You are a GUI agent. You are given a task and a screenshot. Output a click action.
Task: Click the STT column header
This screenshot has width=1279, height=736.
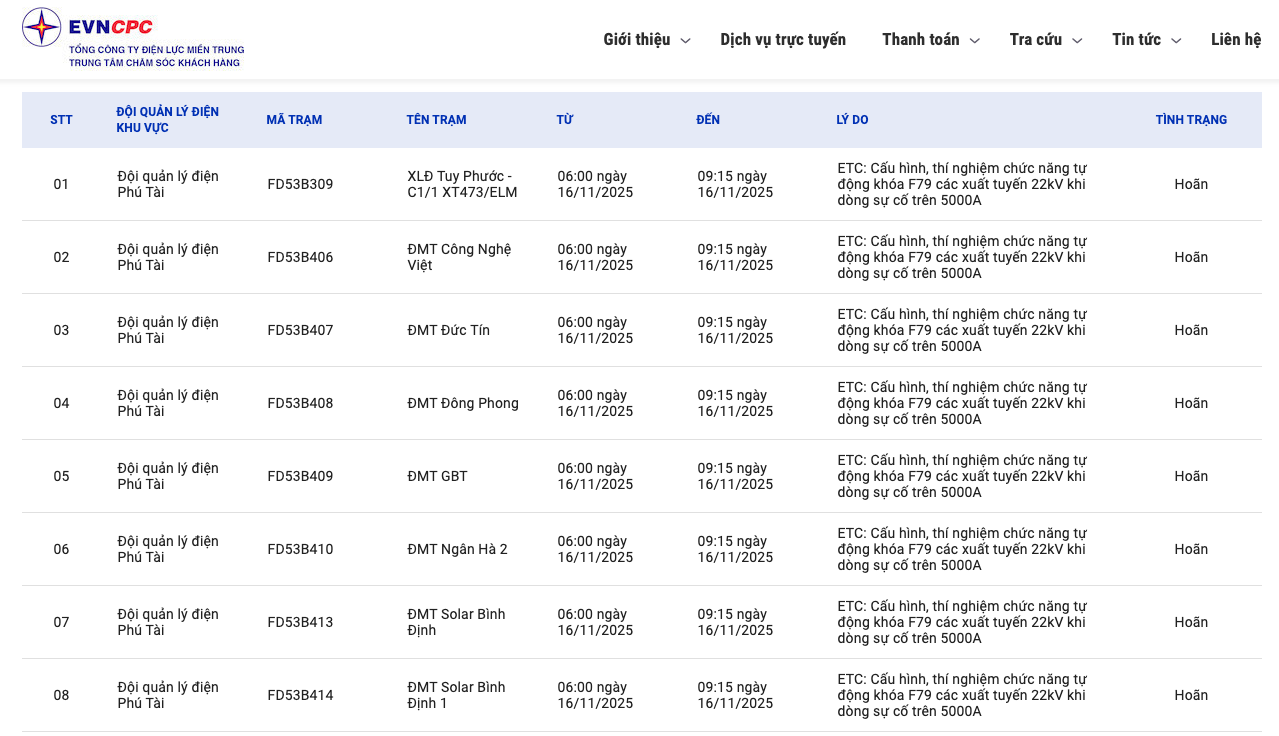pyautogui.click(x=61, y=120)
